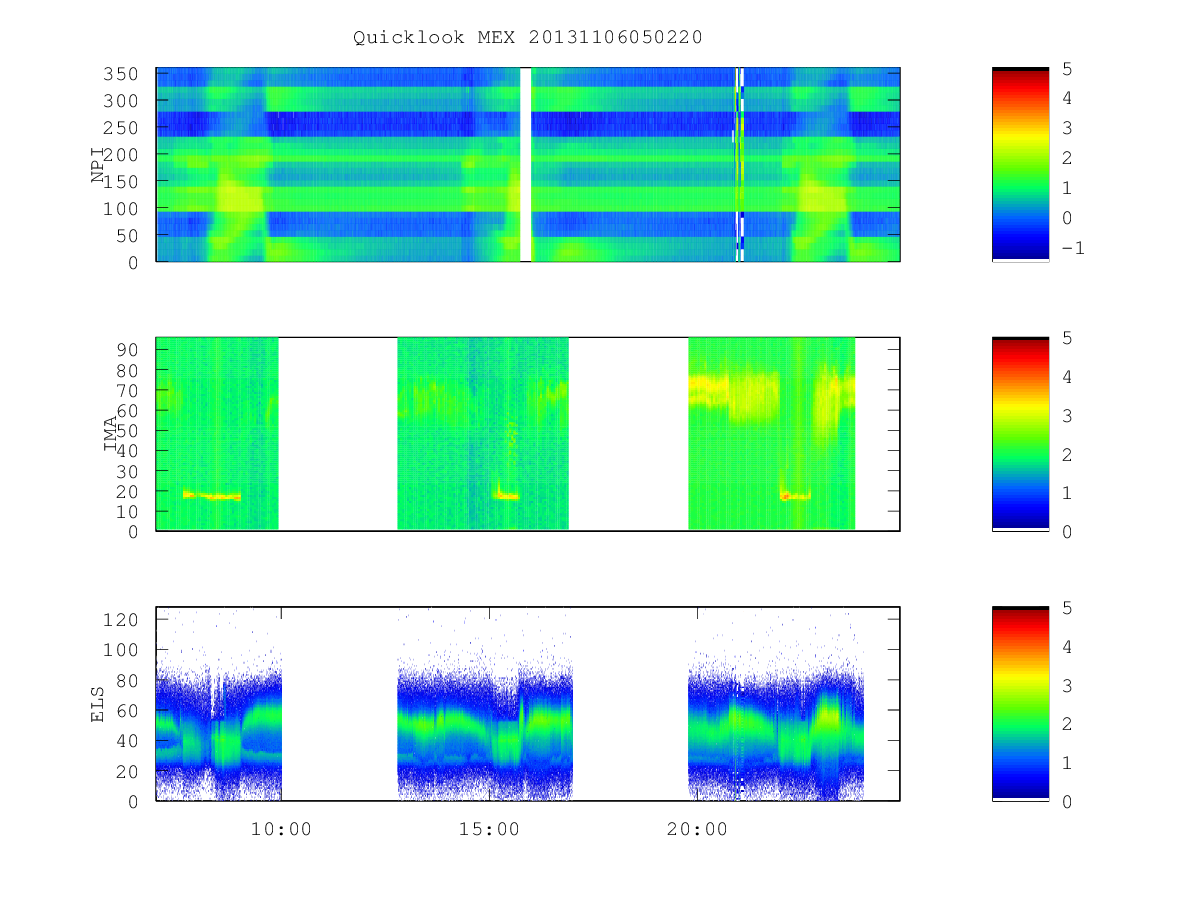Select the IMA axis label
This screenshot has width=1200, height=900.
(111, 435)
